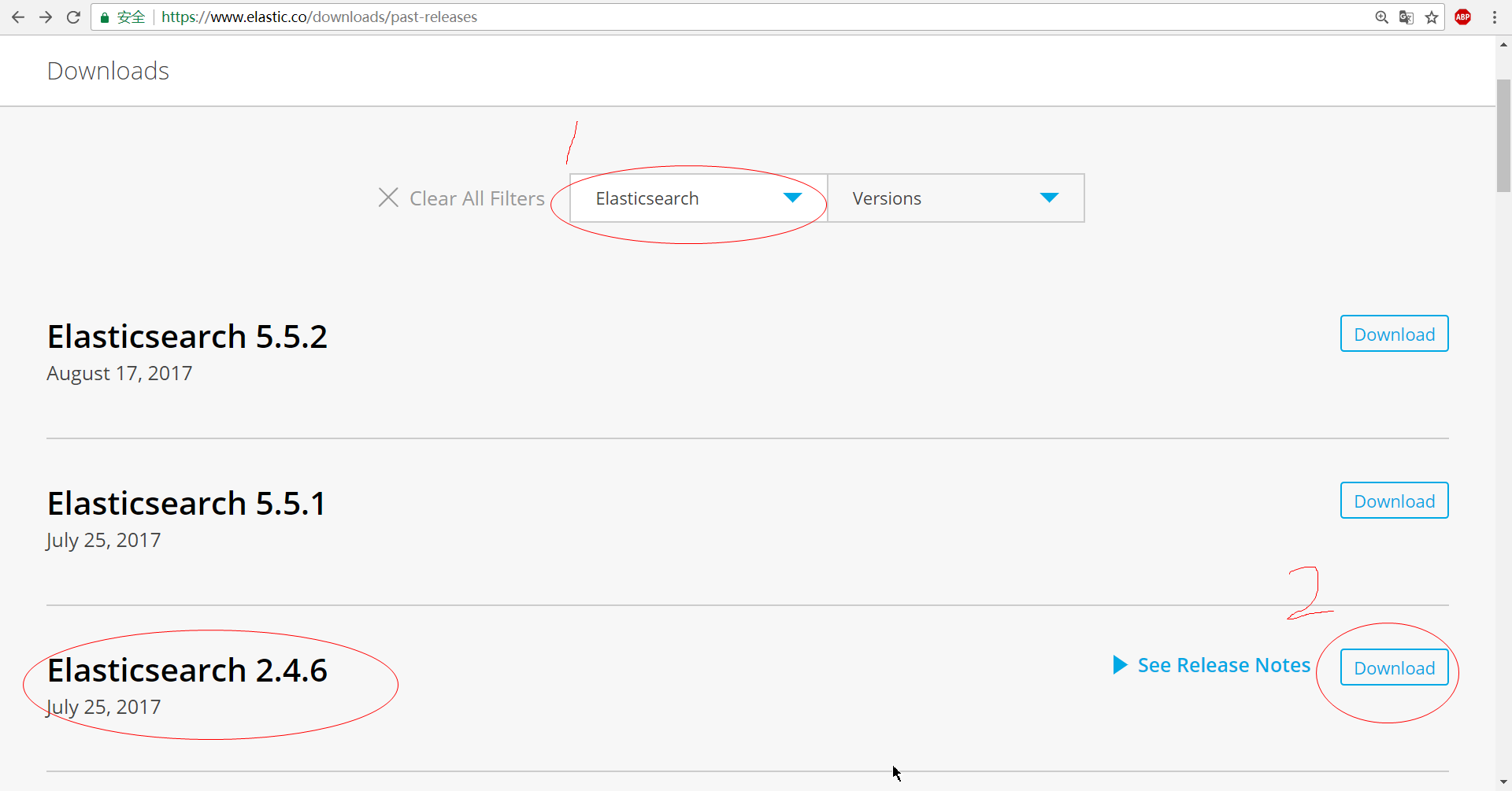Click the secure padlock icon in address bar
The height and width of the screenshot is (791, 1512).
(104, 17)
